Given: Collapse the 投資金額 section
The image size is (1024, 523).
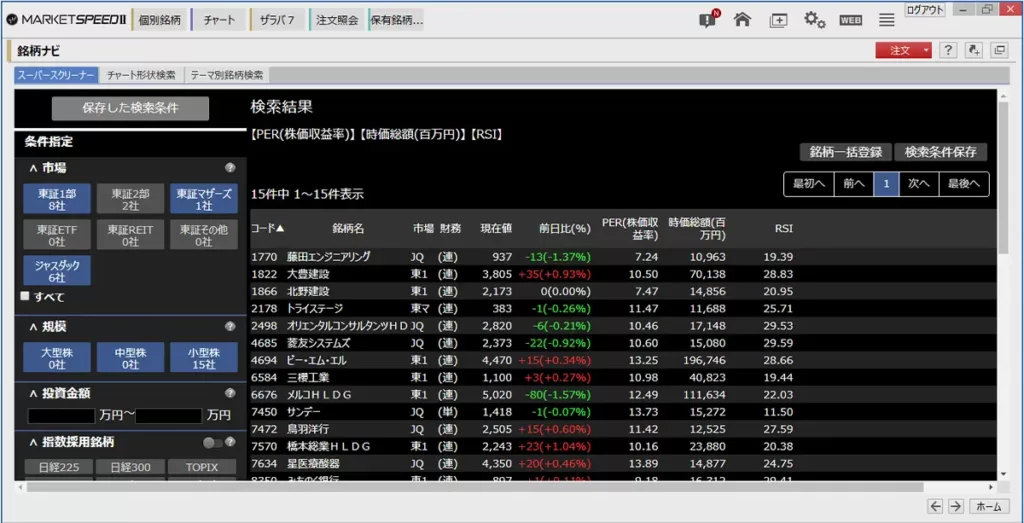Looking at the screenshot, I should (33, 393).
